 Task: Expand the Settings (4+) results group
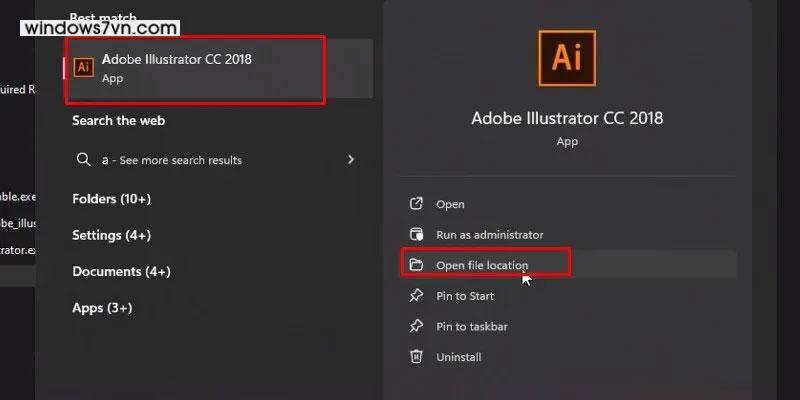pos(111,235)
